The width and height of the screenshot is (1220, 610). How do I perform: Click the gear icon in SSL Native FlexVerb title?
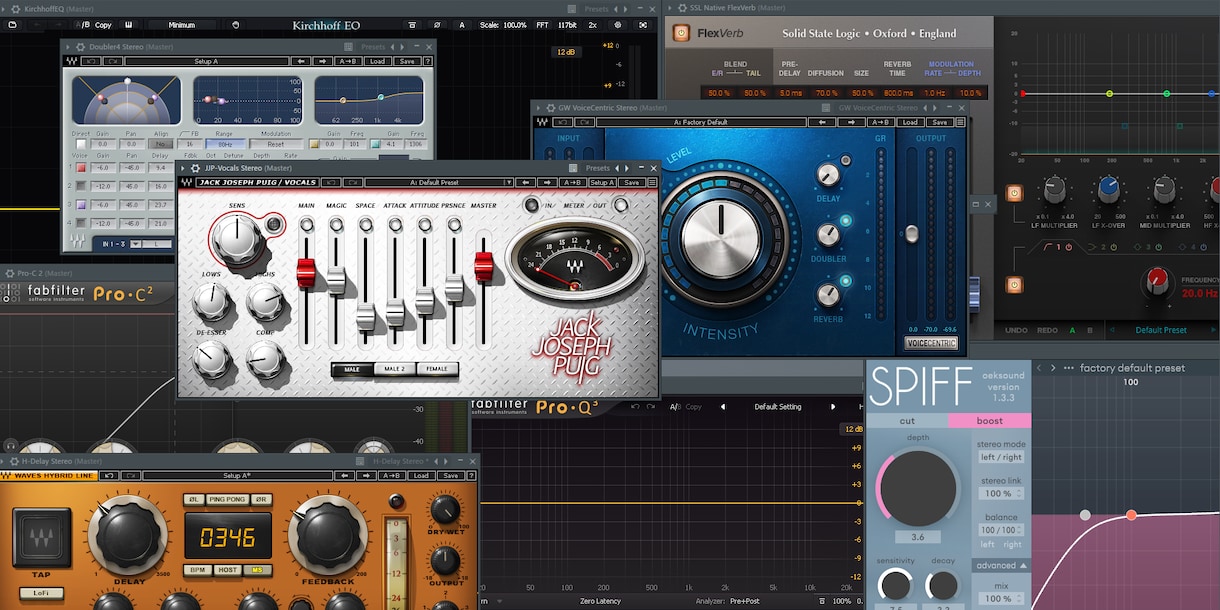click(x=682, y=8)
